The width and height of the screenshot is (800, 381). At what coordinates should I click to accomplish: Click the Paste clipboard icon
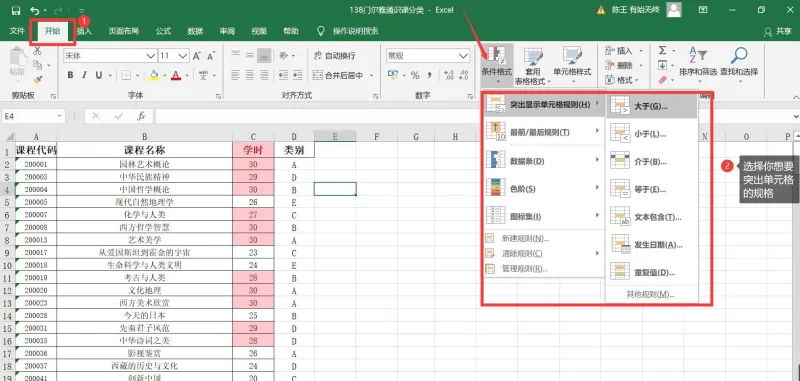click(18, 57)
